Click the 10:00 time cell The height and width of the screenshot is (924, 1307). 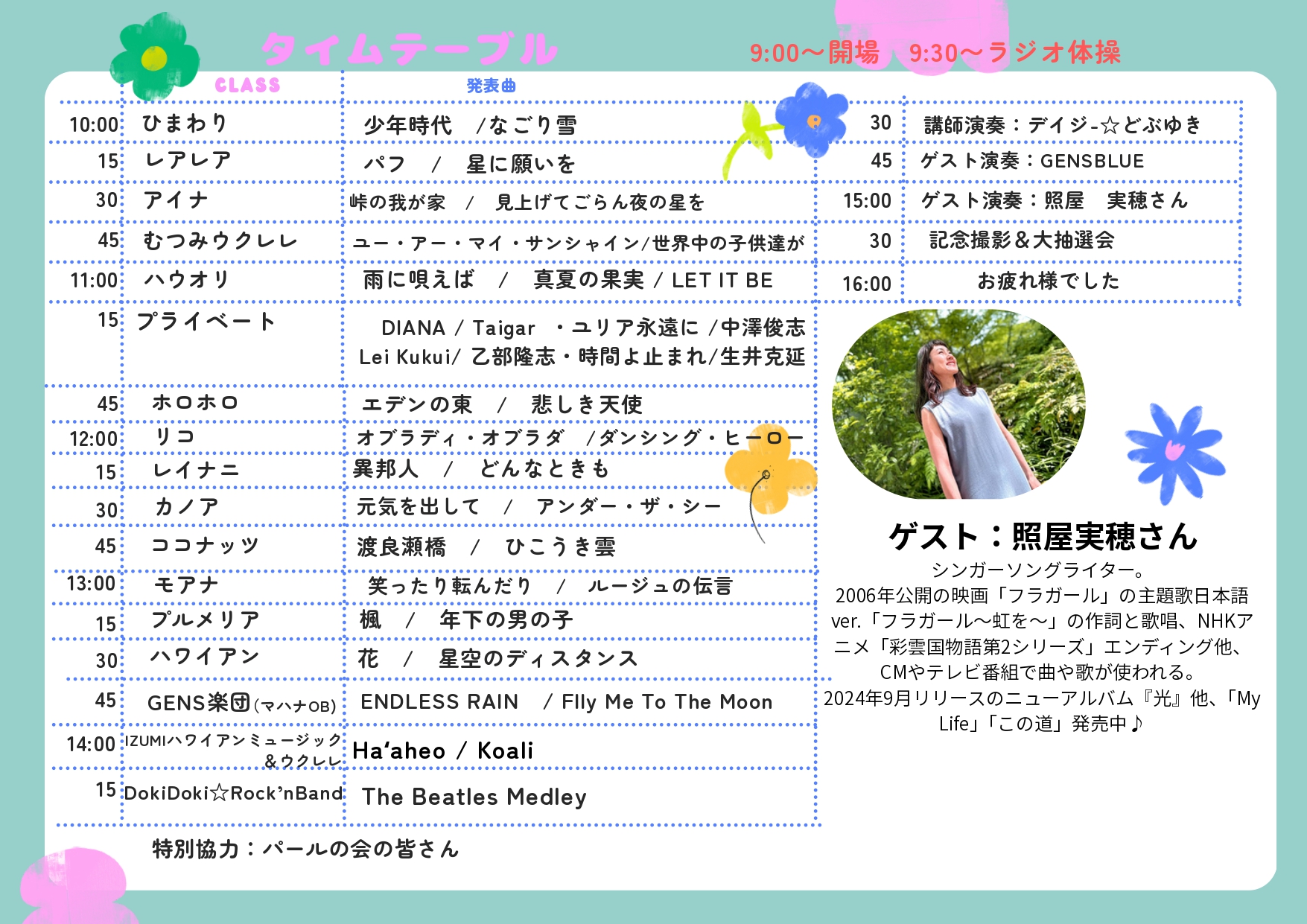click(94, 125)
